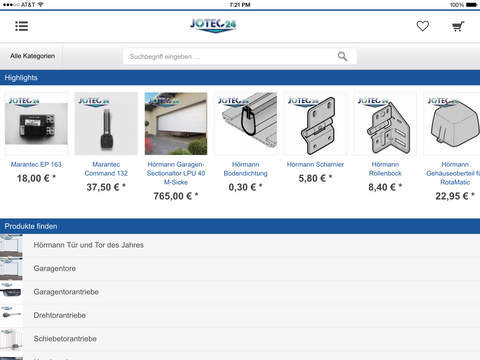Screen dimensions: 480x360
Task: Open the shopping cart icon
Action: (x=458, y=26)
